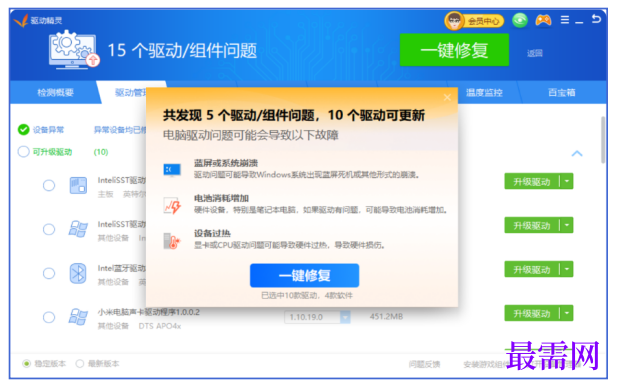Click the vertical scrollbar of driver list
Viewport: 618px width, 387px height.
[603, 140]
